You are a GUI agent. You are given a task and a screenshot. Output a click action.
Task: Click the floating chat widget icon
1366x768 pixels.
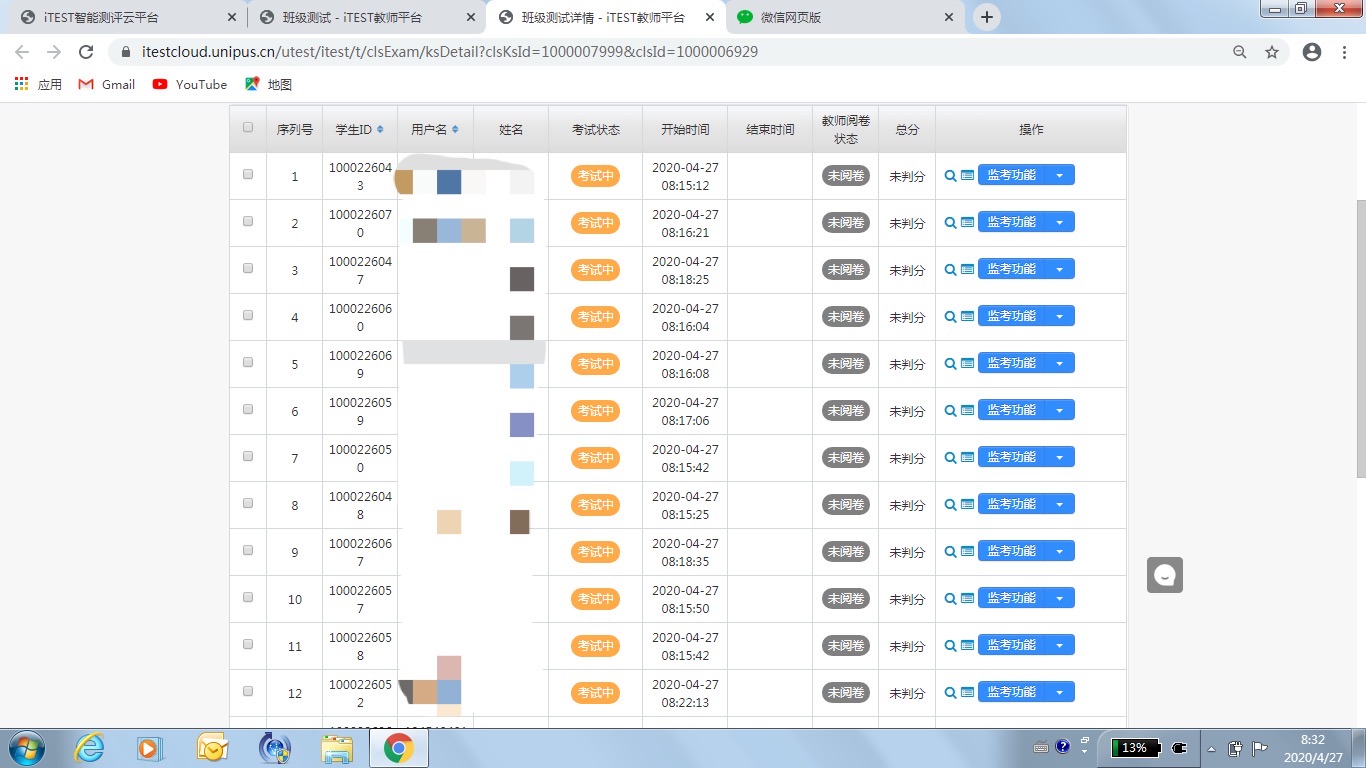pyautogui.click(x=1164, y=575)
